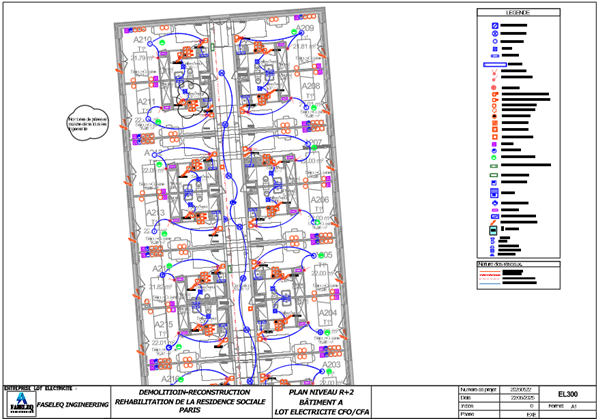Select the bright green circle legend symbol
This screenshot has width=598, height=419.
pos(494,157)
